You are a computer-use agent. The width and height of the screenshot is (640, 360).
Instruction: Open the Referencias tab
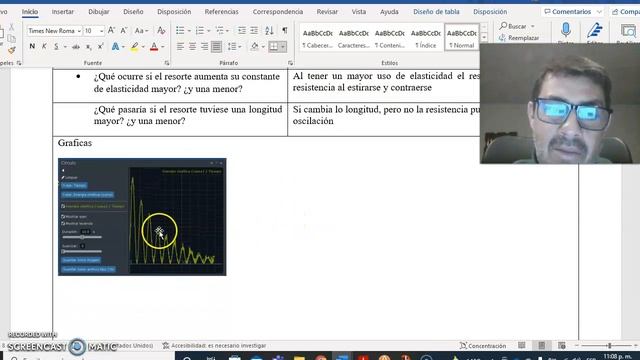[222, 12]
